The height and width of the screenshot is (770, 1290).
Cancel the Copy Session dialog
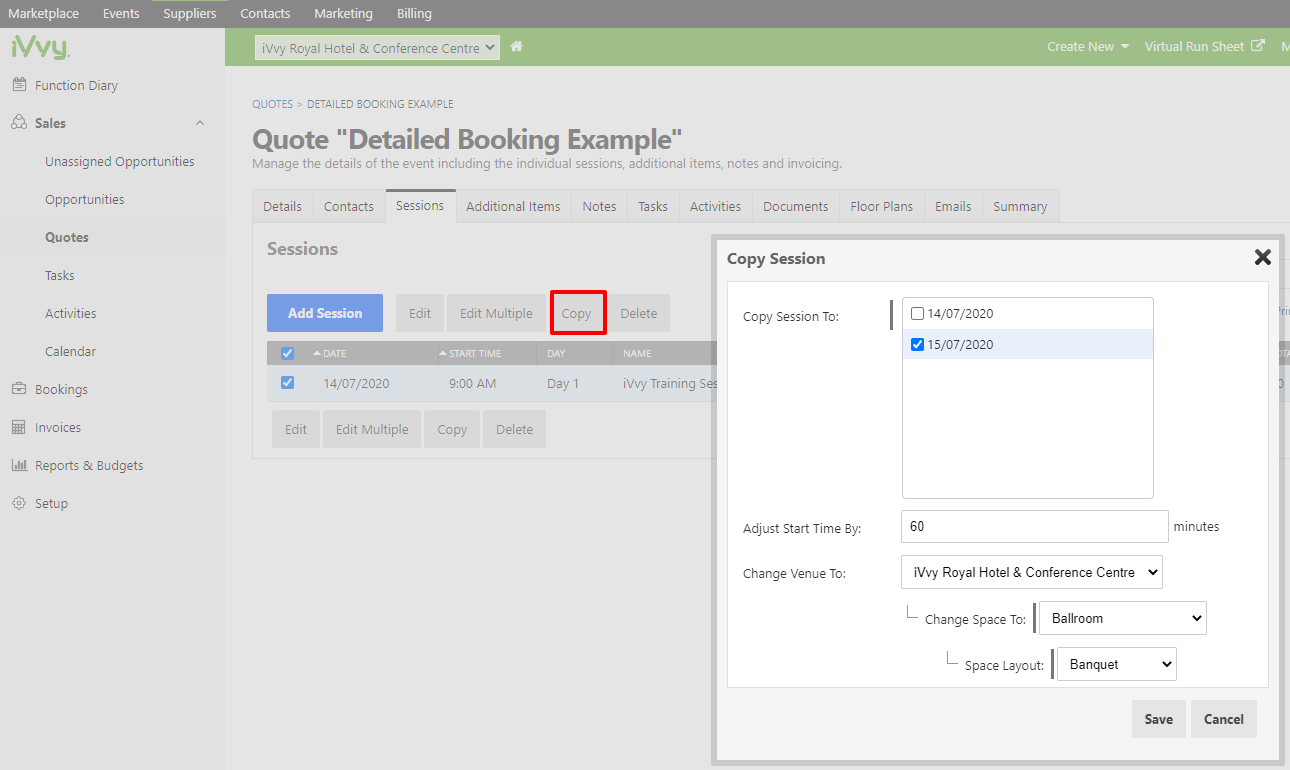[1224, 719]
